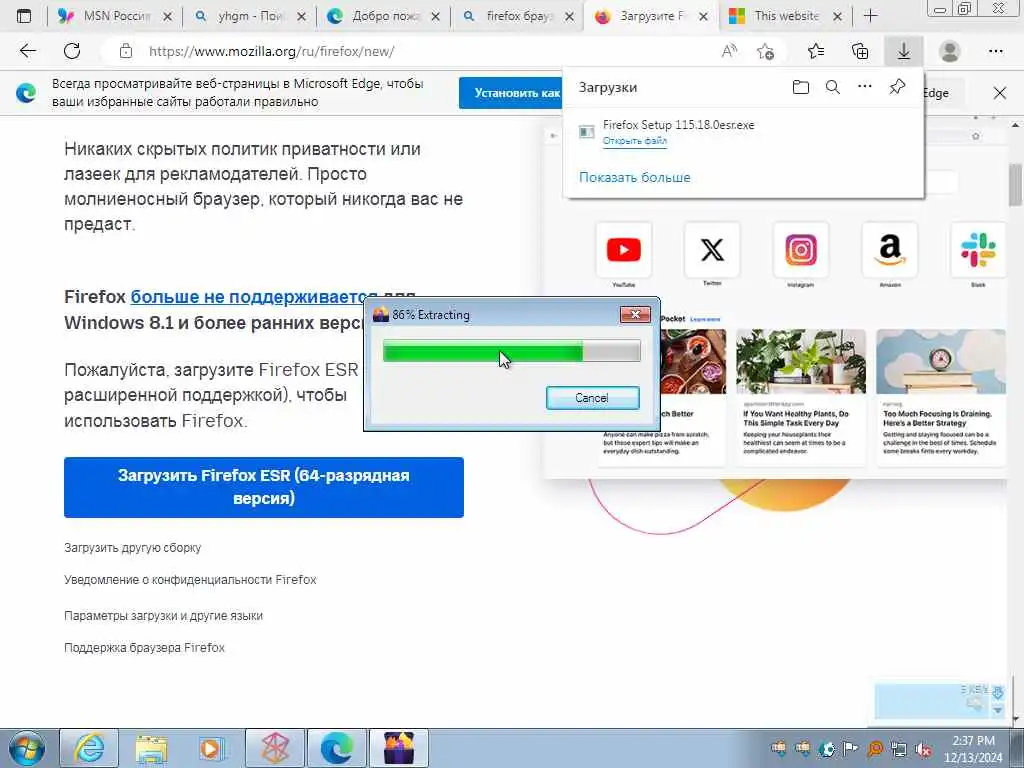Switch to the firefox браузер search tab
Screen dimensions: 1024x768
point(519,16)
